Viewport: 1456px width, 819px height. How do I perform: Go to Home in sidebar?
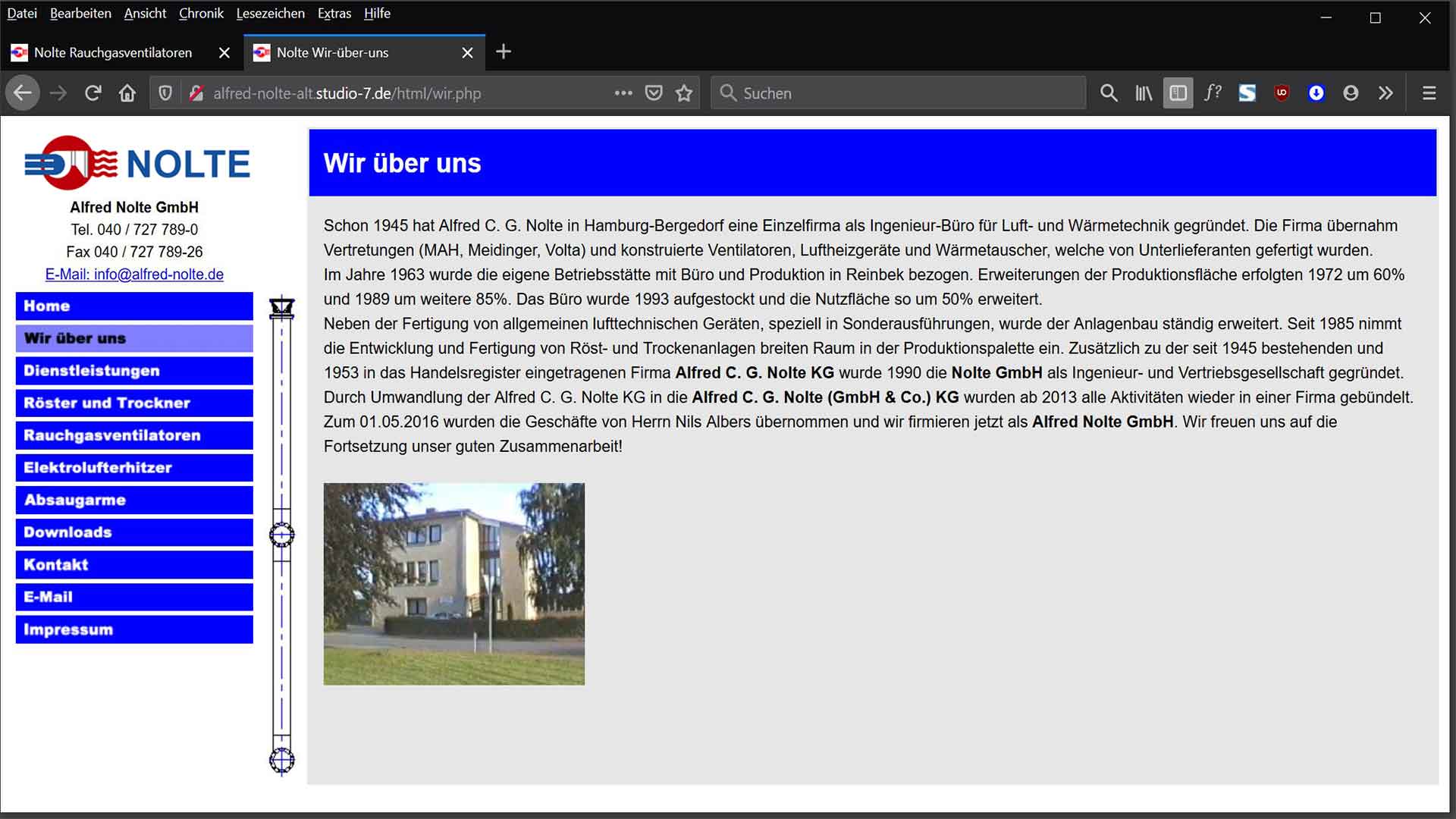[134, 306]
